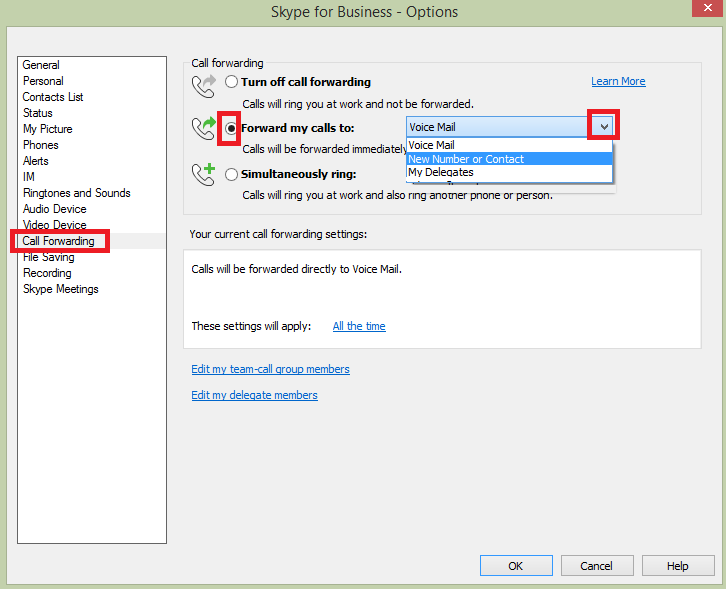Click the green arrow phone icon for forwarding
Viewport: 726px width, 589px height.
[x=204, y=128]
